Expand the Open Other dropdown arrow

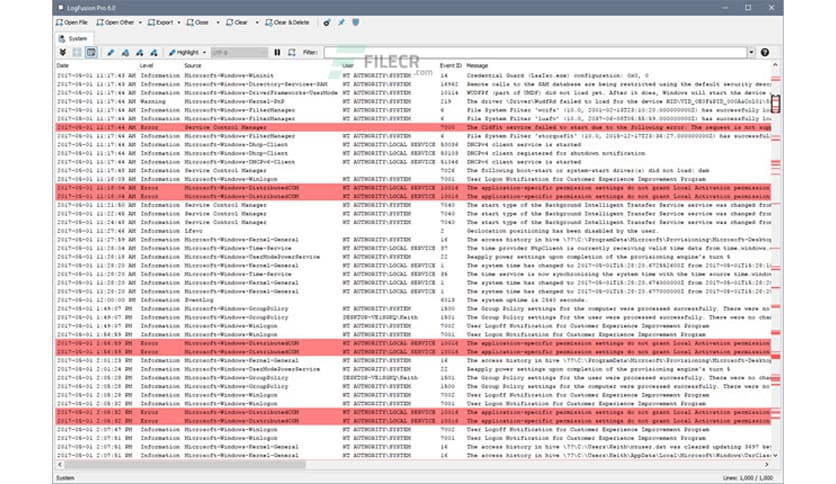[138, 20]
